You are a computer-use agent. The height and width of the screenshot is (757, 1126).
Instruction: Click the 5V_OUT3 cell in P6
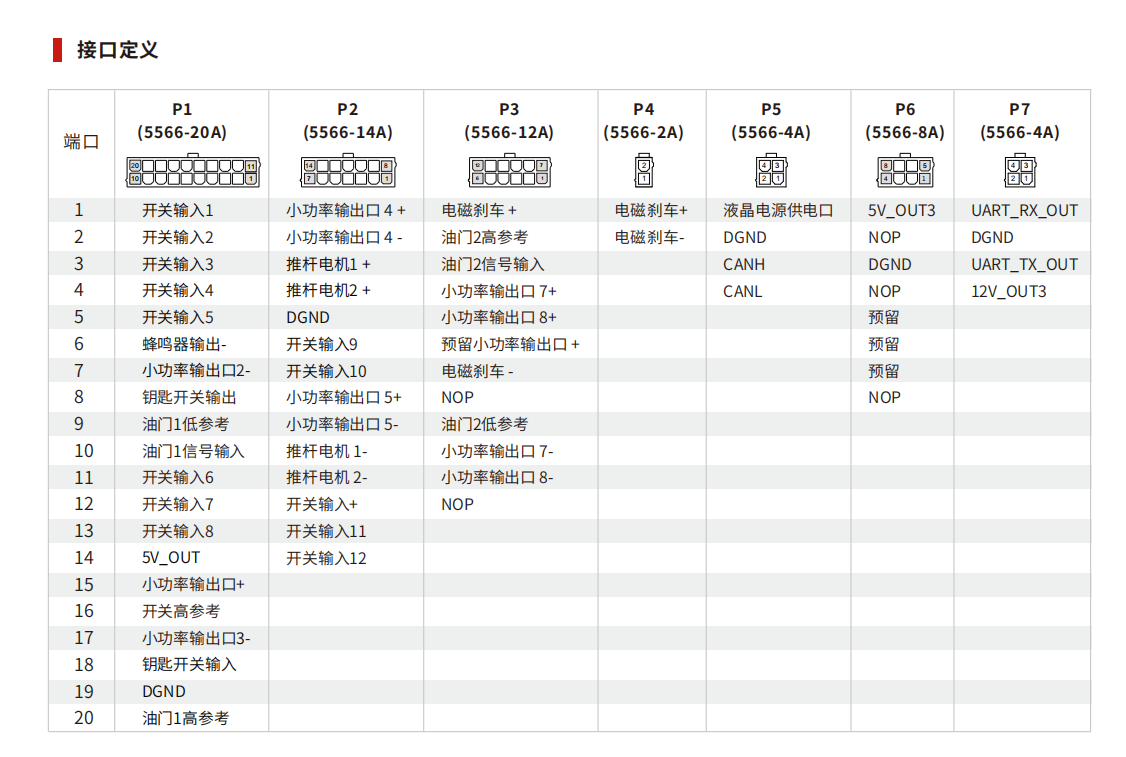(901, 211)
